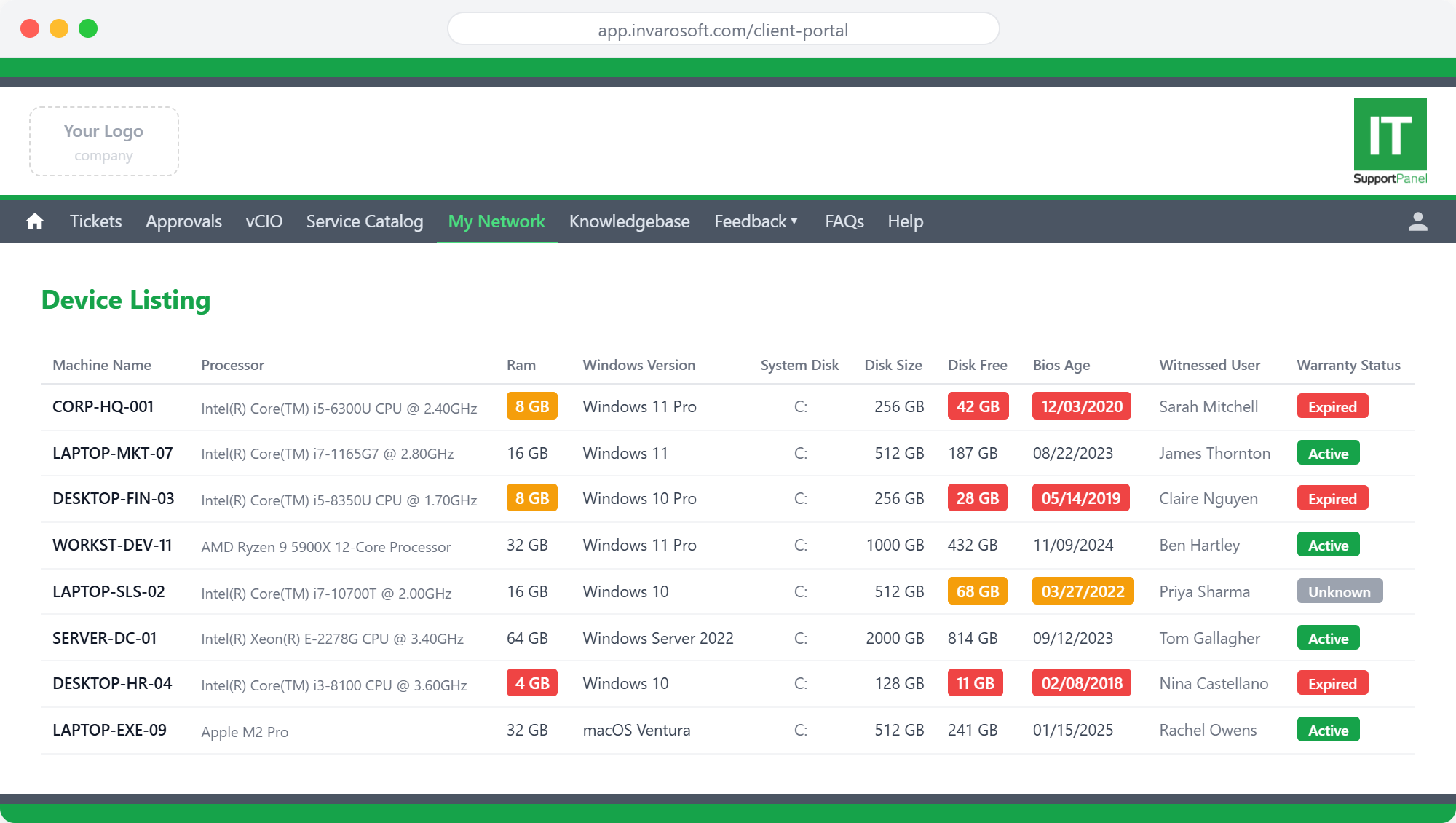Open the Approvals page
The image size is (1456, 823).
183,221
